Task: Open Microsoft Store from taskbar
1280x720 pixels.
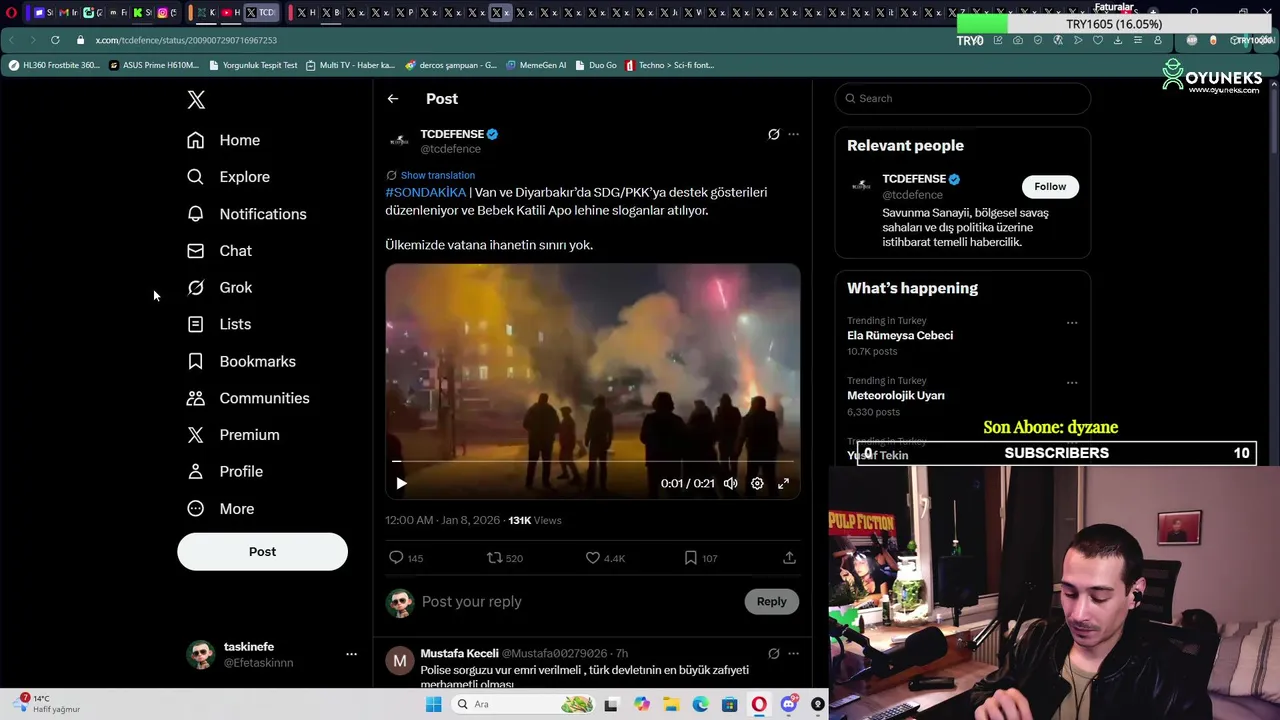Action: click(729, 704)
